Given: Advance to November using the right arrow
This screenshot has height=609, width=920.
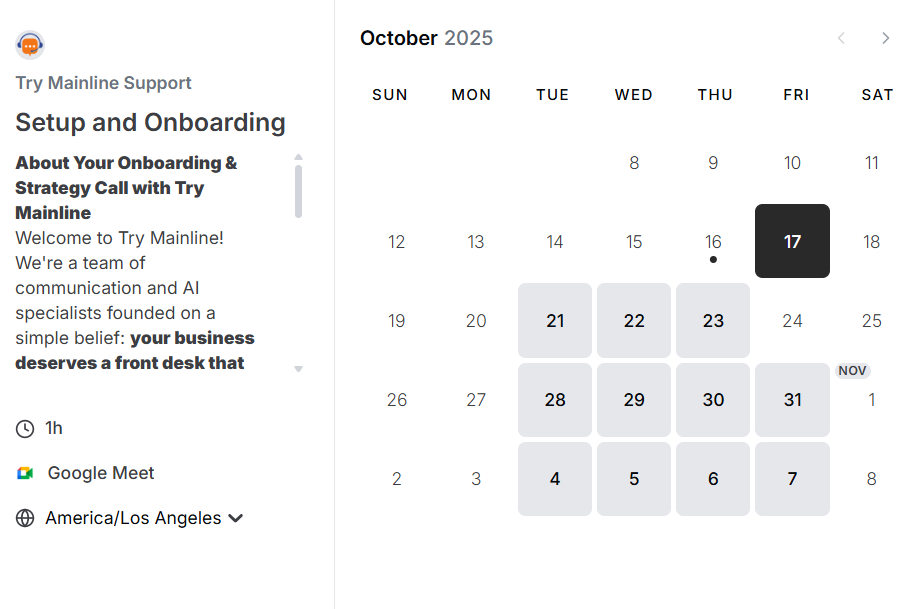Looking at the screenshot, I should tap(885, 38).
